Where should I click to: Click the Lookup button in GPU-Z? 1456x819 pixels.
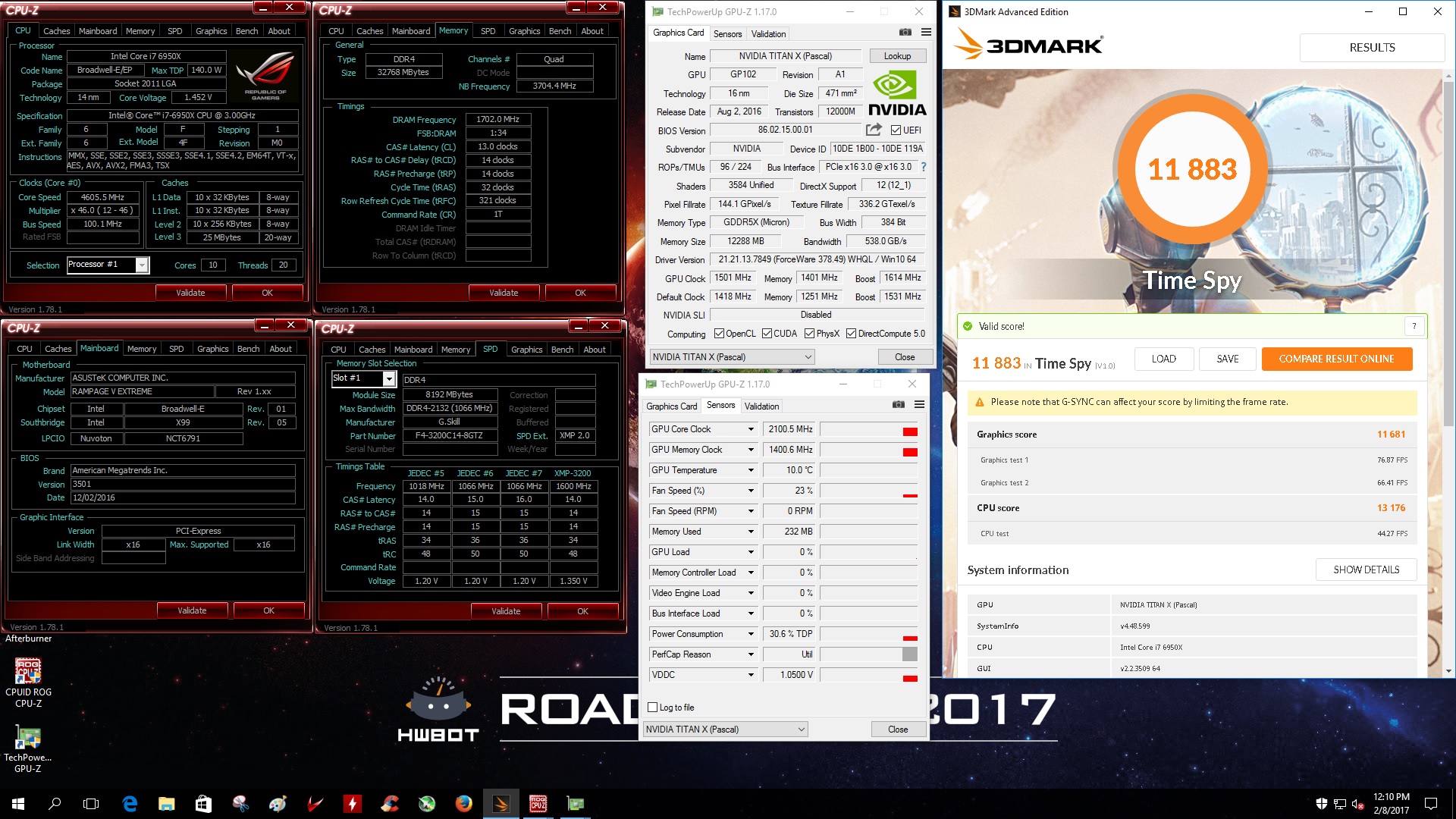(x=897, y=56)
